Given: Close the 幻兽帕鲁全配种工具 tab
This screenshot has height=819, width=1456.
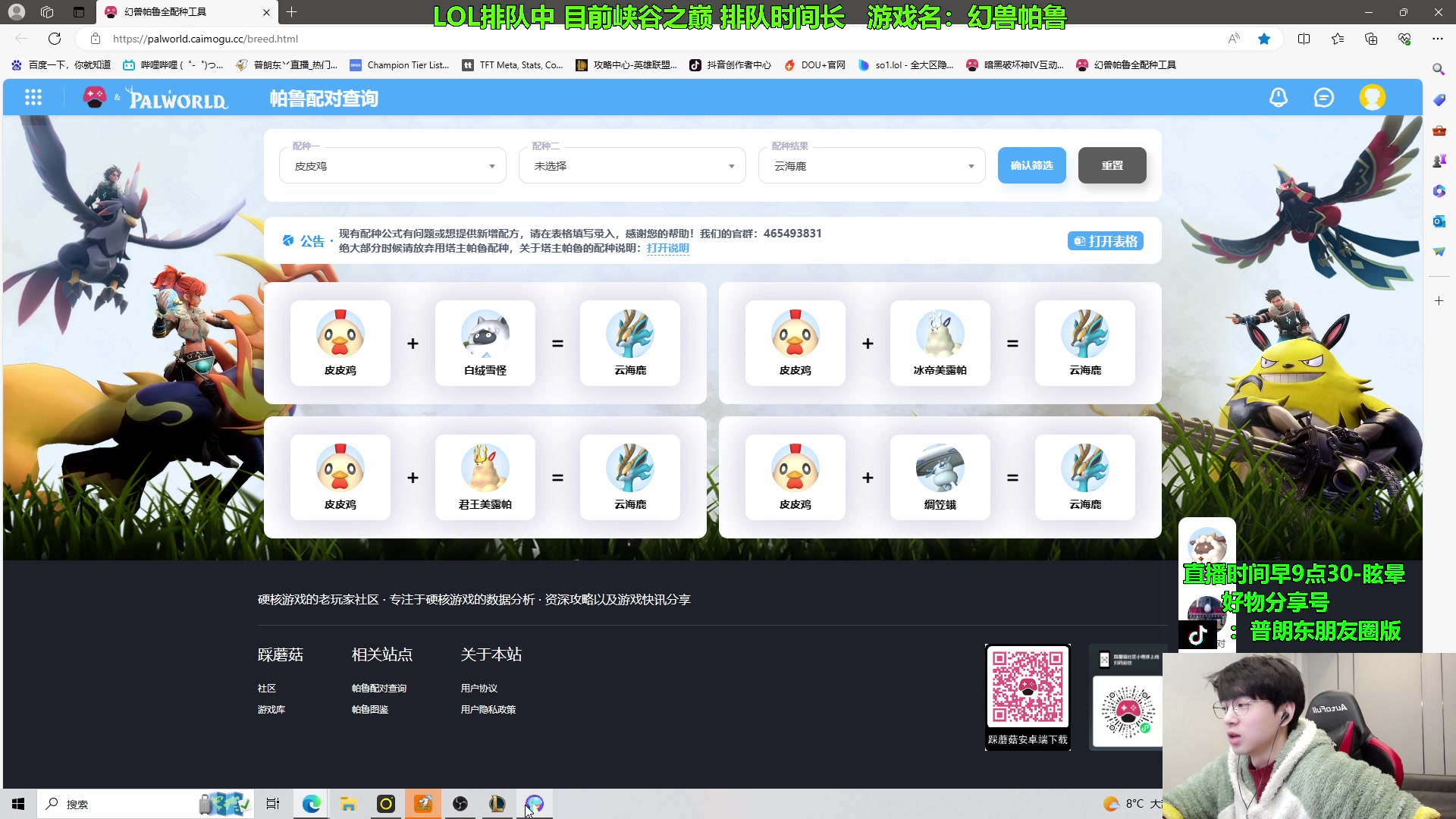Looking at the screenshot, I should point(266,12).
